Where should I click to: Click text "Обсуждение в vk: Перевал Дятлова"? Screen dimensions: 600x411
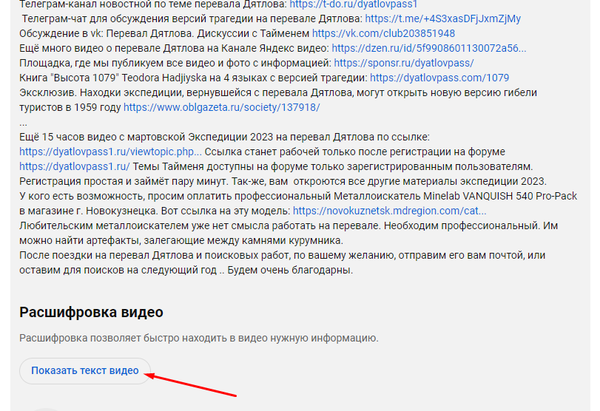107,34
